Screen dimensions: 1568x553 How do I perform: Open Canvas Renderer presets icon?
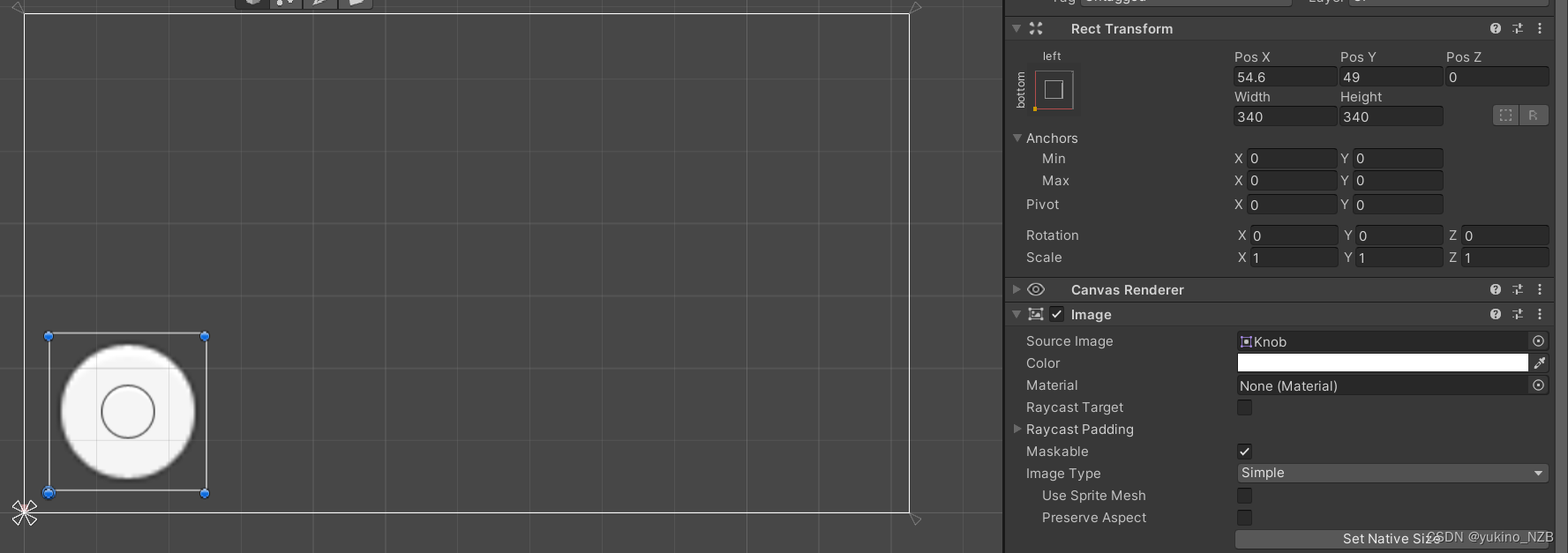(1518, 289)
